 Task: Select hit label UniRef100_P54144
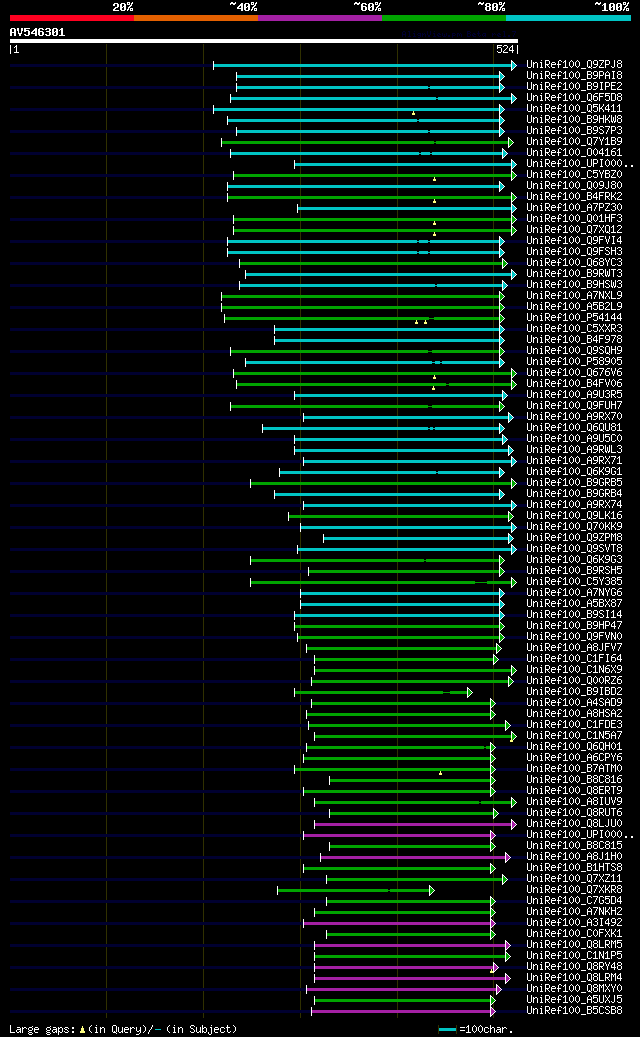(574, 317)
